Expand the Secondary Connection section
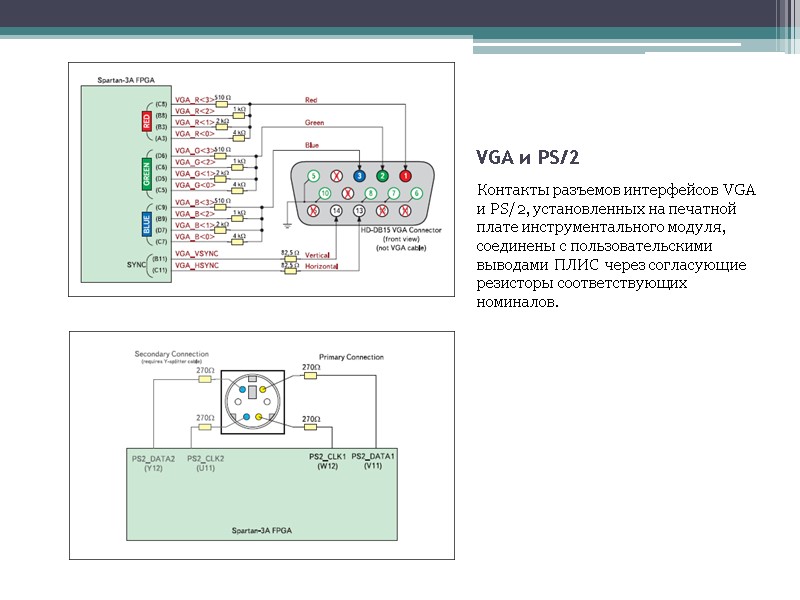This screenshot has height=600, width=800. click(170, 355)
